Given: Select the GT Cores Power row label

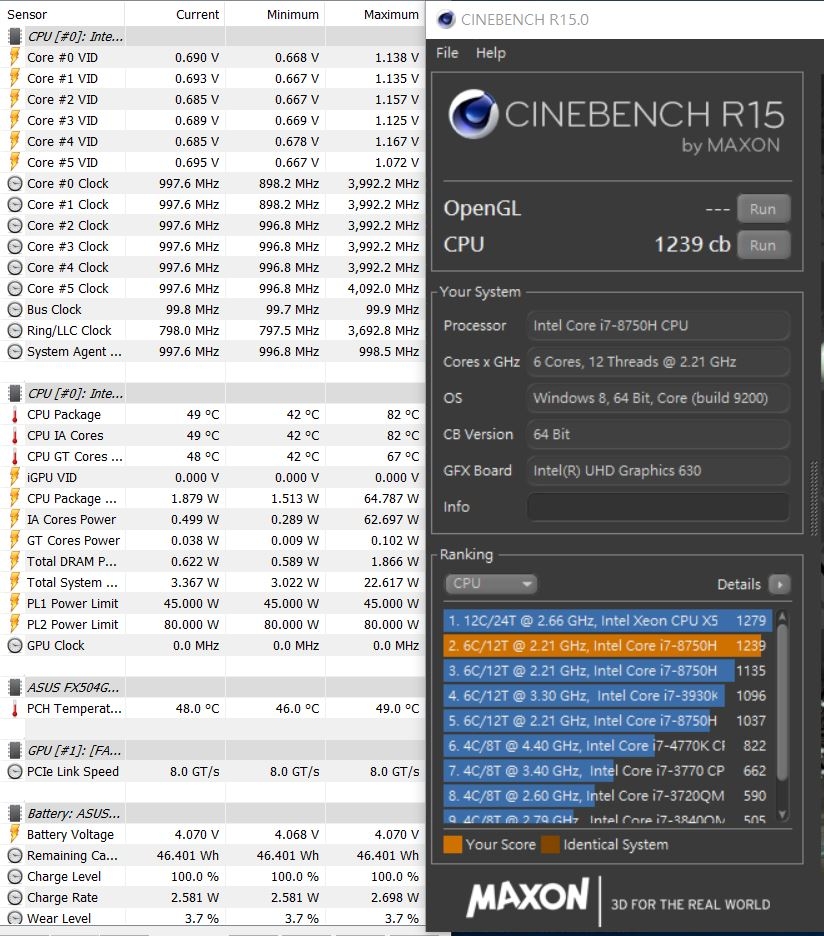Looking at the screenshot, I should [x=73, y=541].
